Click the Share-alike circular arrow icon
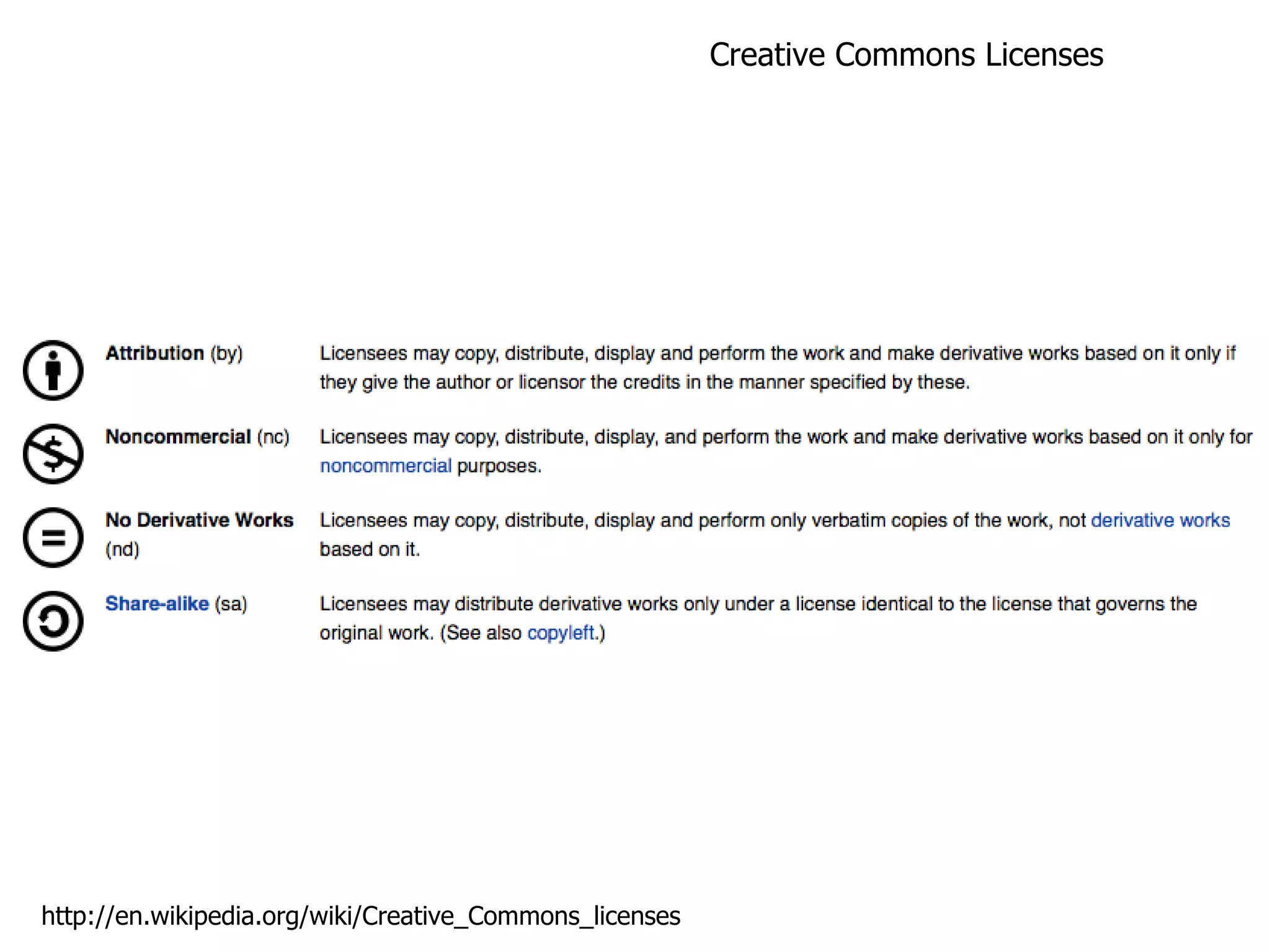The height and width of the screenshot is (952, 1270). tap(53, 621)
